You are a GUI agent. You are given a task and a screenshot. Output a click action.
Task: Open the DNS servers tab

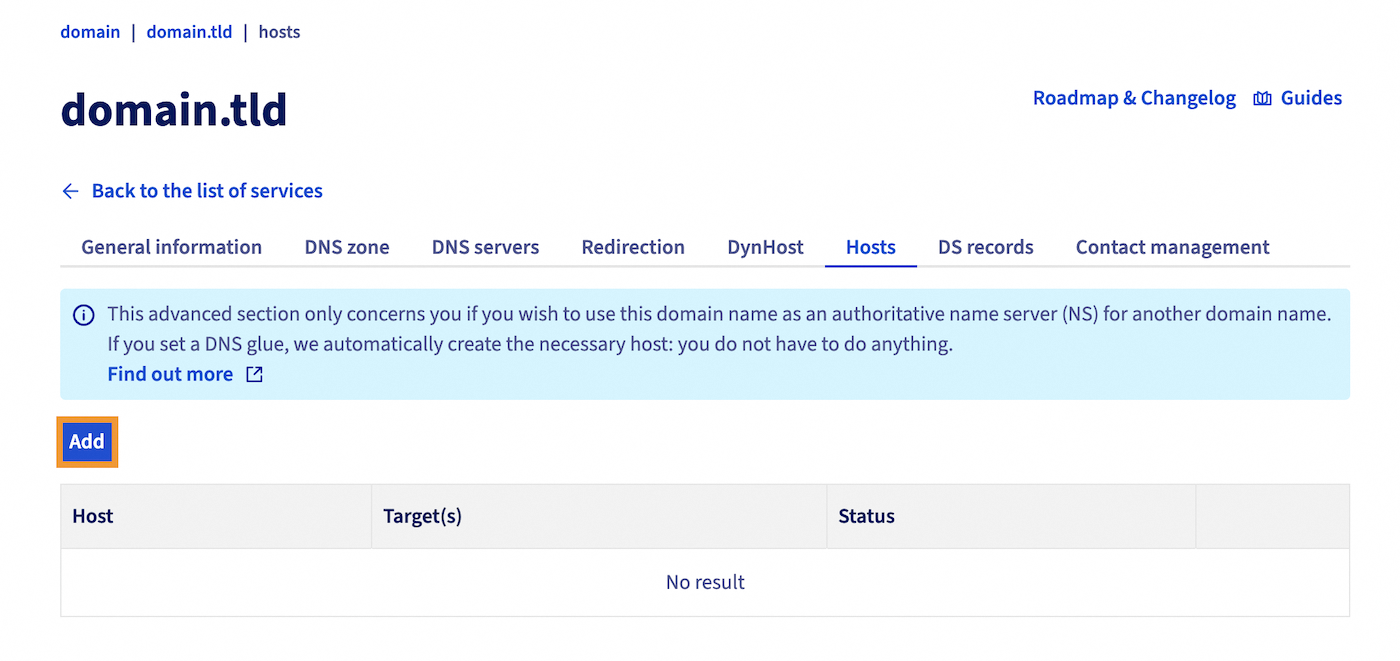click(485, 246)
